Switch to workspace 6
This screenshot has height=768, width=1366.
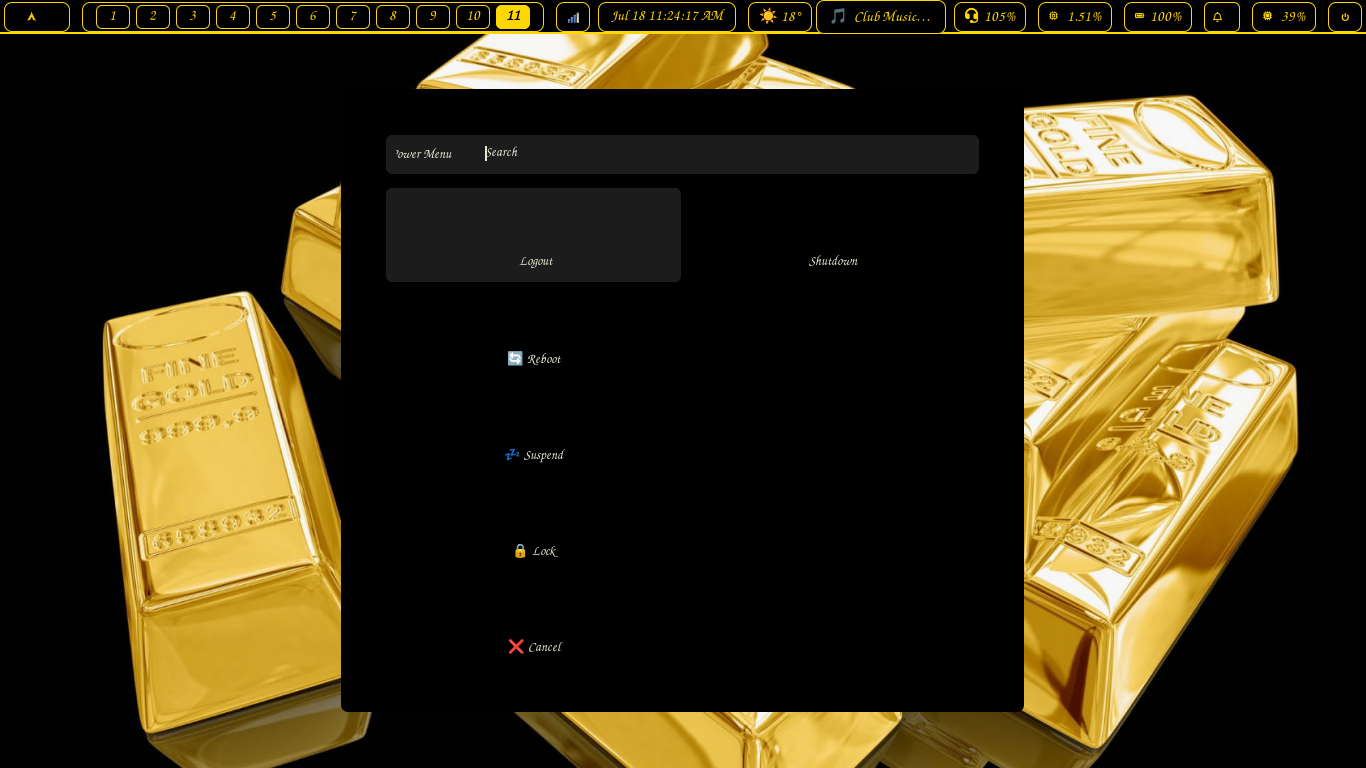pos(313,17)
